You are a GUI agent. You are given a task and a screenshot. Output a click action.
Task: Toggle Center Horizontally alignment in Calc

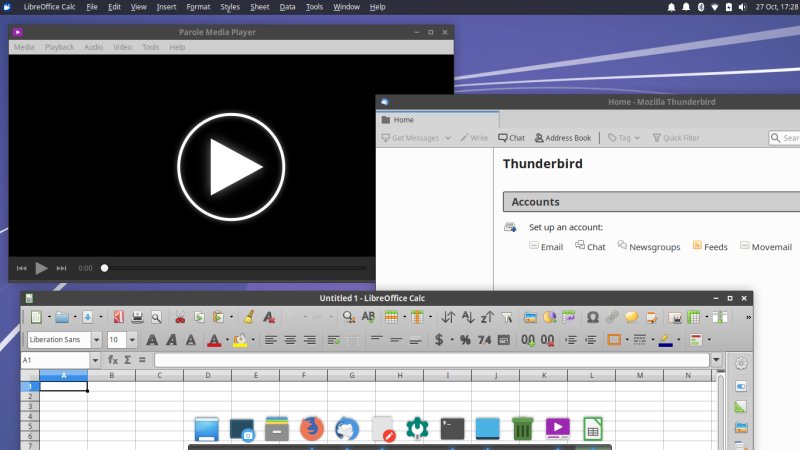290,339
